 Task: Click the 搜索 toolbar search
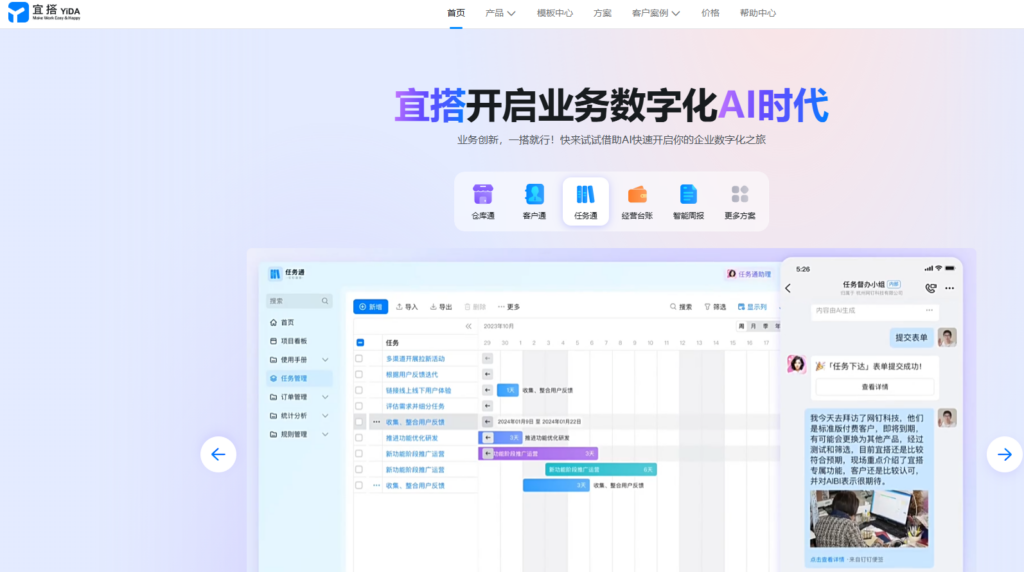point(680,307)
